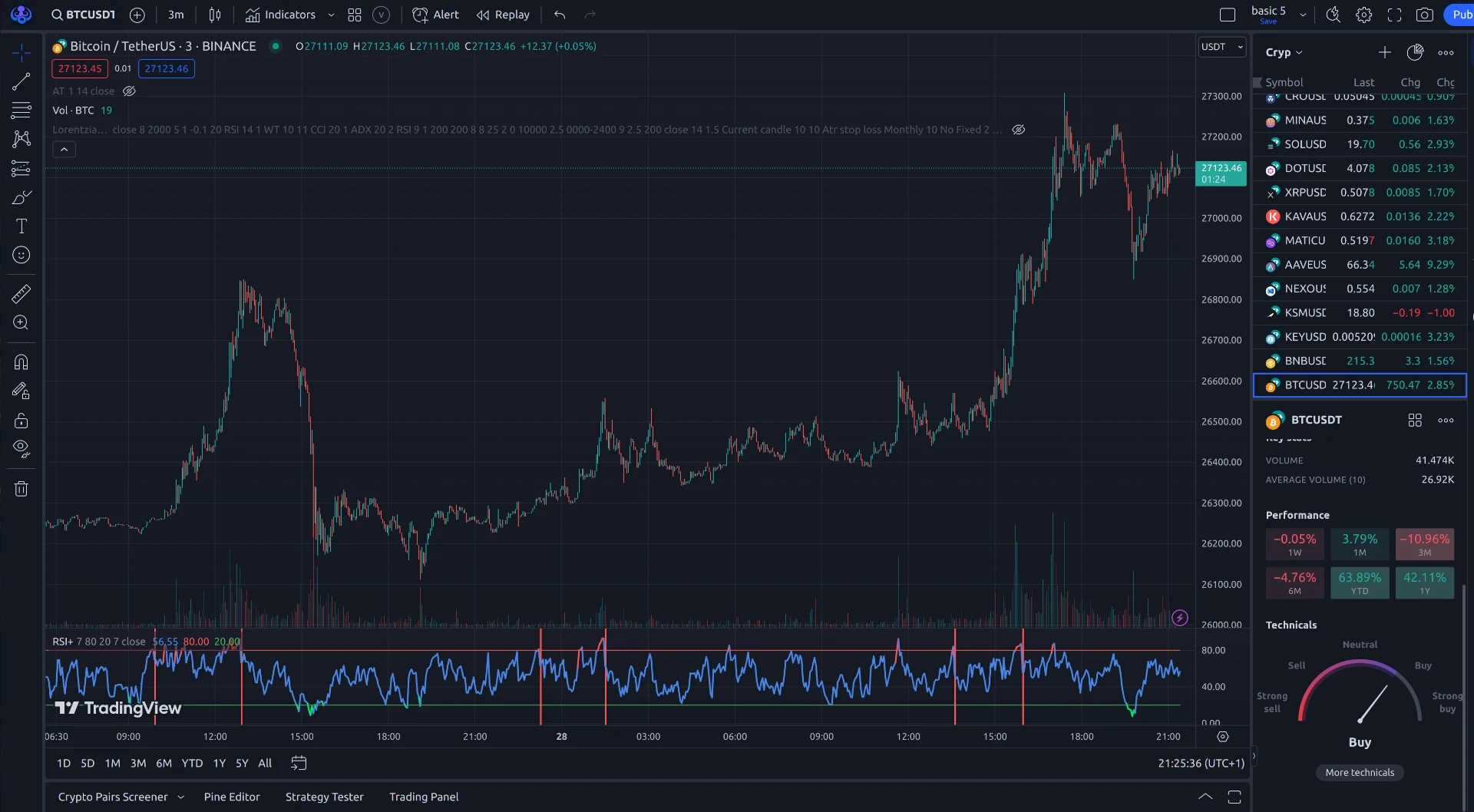
Task: Select AAVEUS row in watchlist
Action: [1360, 265]
